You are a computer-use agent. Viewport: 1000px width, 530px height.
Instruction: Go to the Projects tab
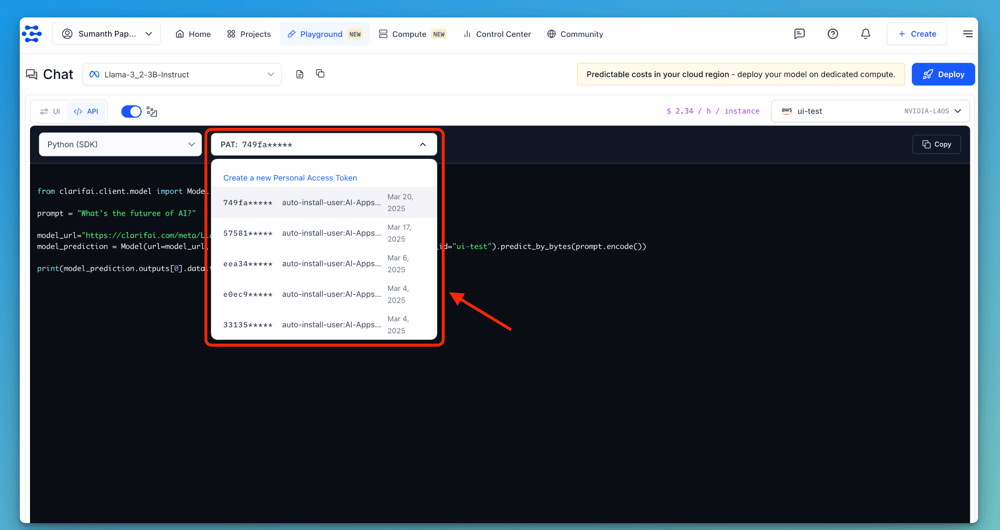tap(248, 34)
